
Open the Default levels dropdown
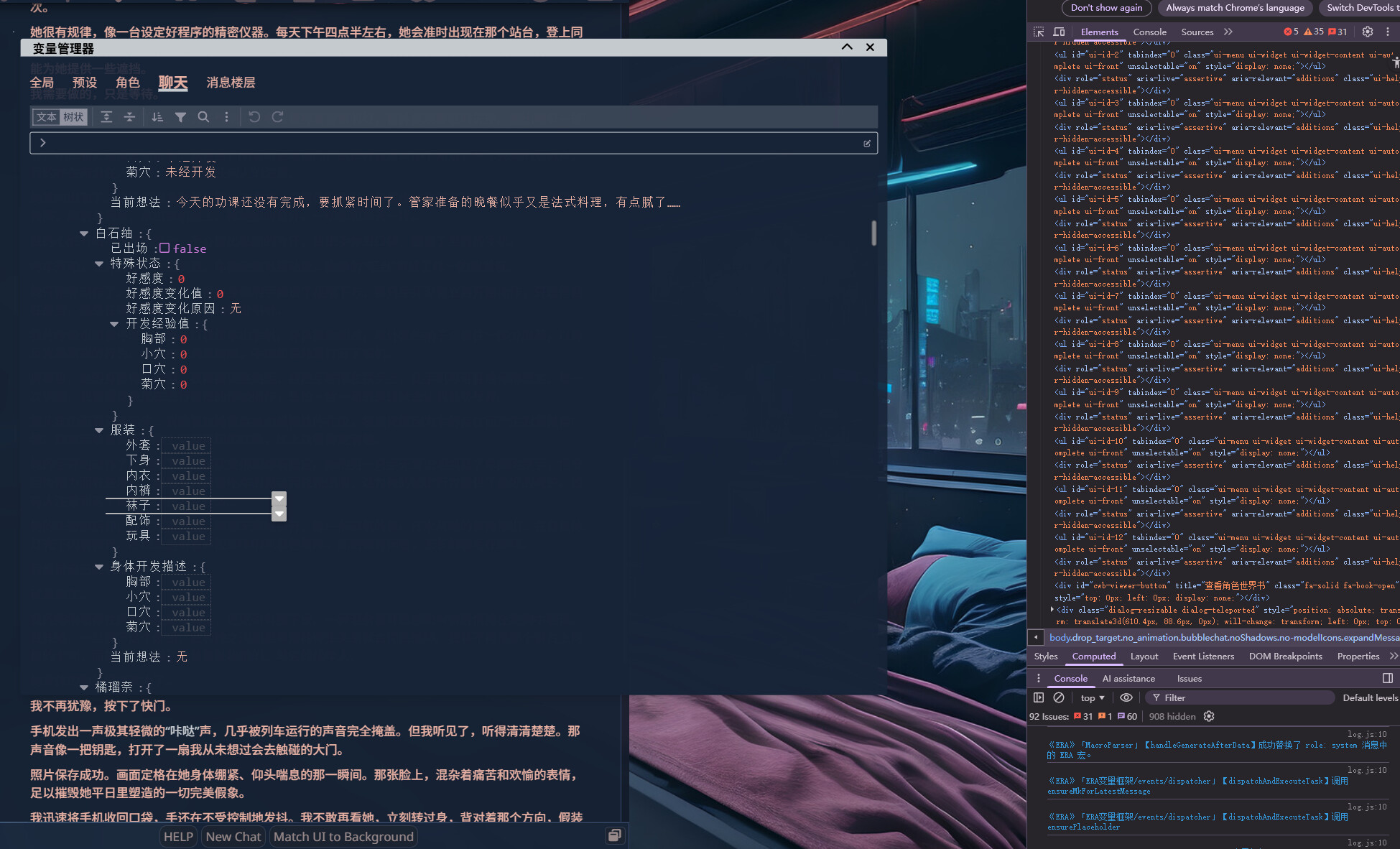point(1371,697)
